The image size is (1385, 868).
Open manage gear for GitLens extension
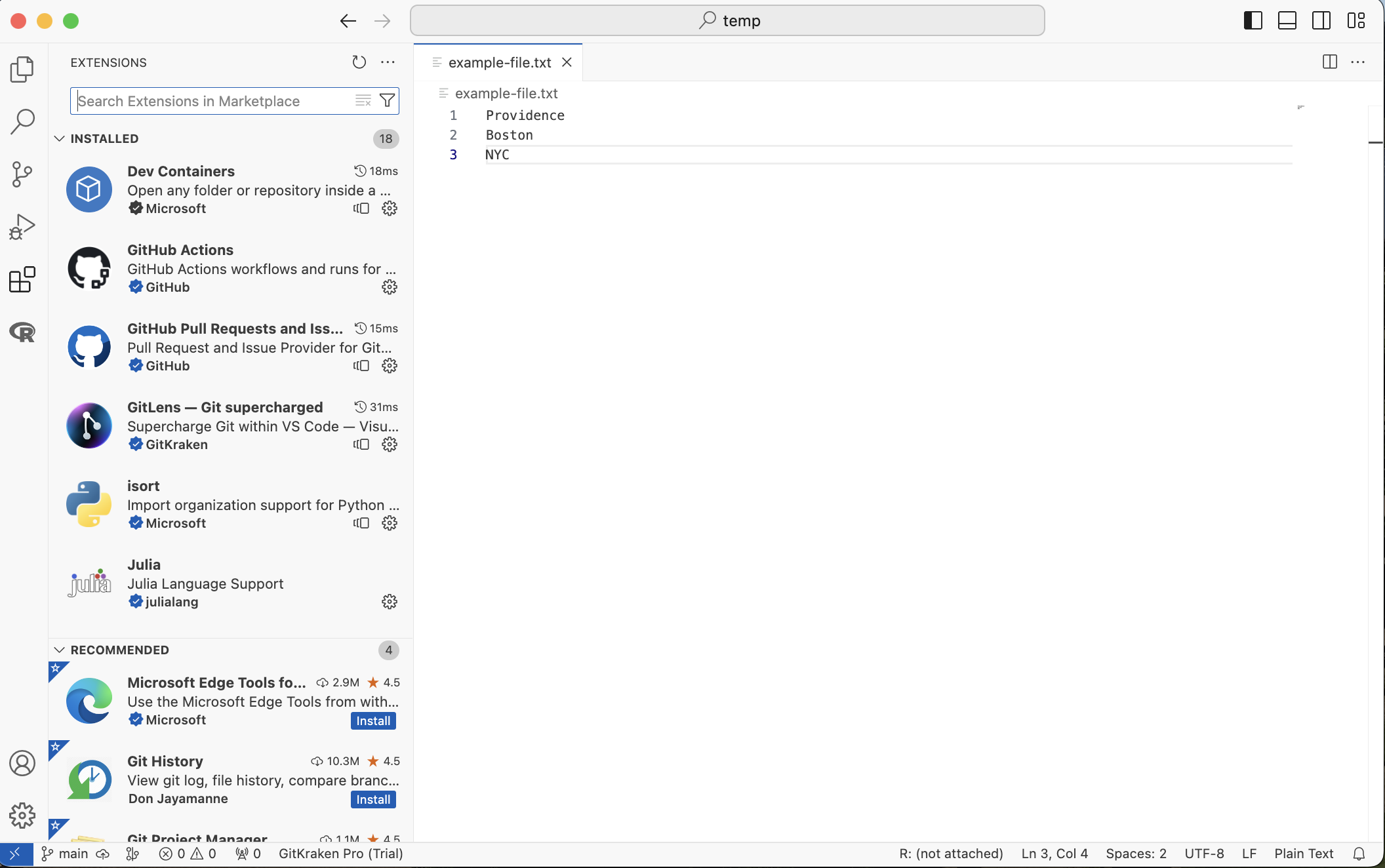point(390,444)
